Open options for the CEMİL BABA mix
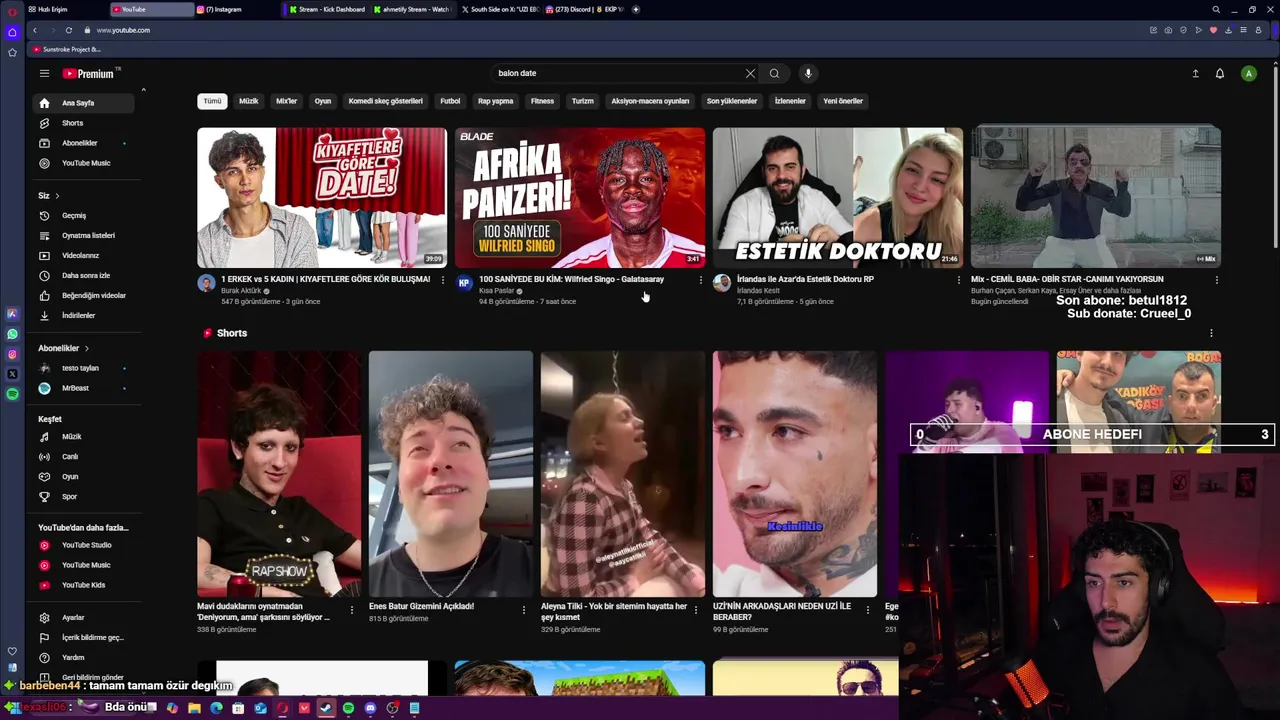The width and height of the screenshot is (1280, 720). pyautogui.click(x=1216, y=280)
